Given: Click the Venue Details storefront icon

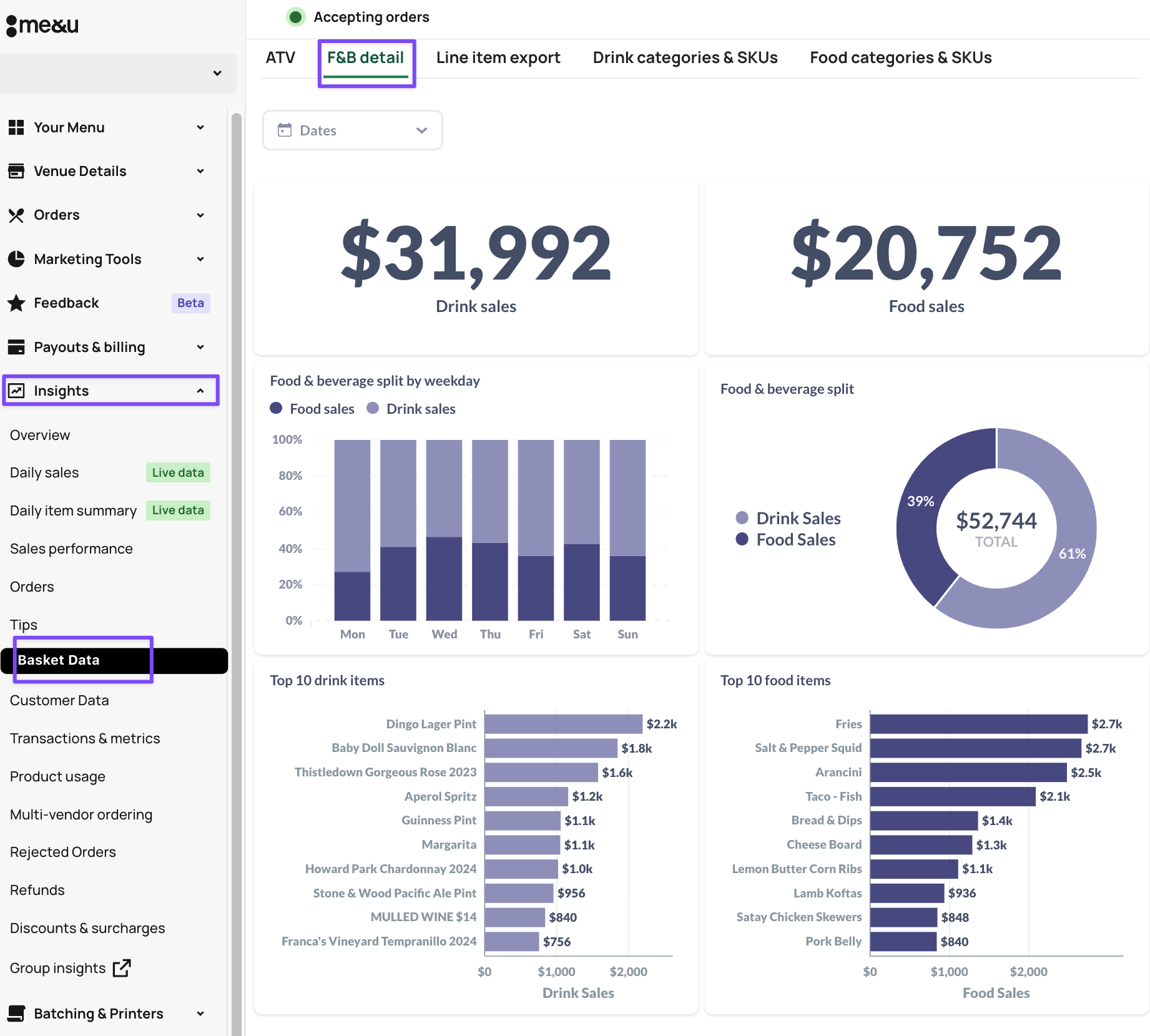Looking at the screenshot, I should point(16,171).
